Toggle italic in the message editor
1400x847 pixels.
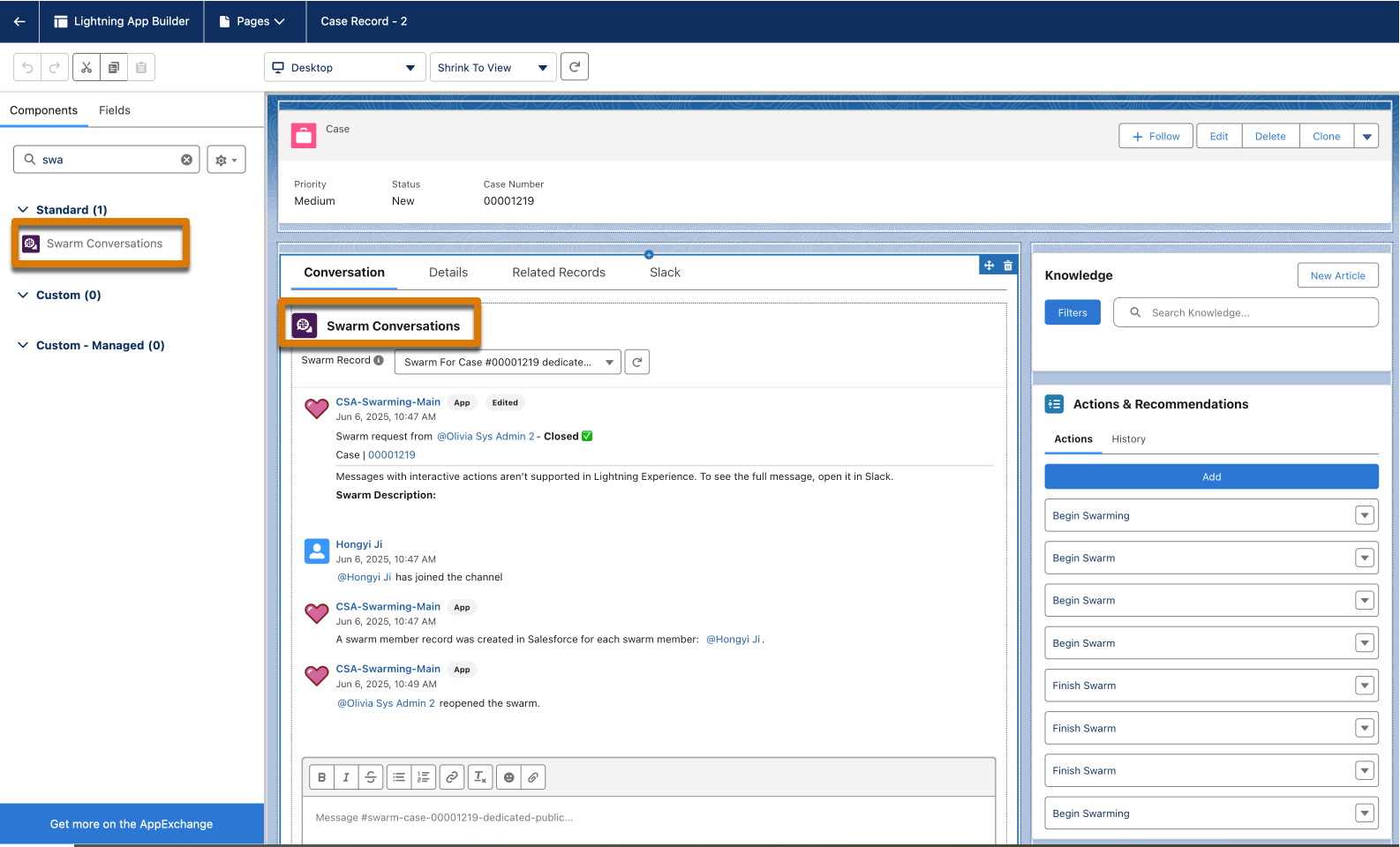(x=346, y=777)
